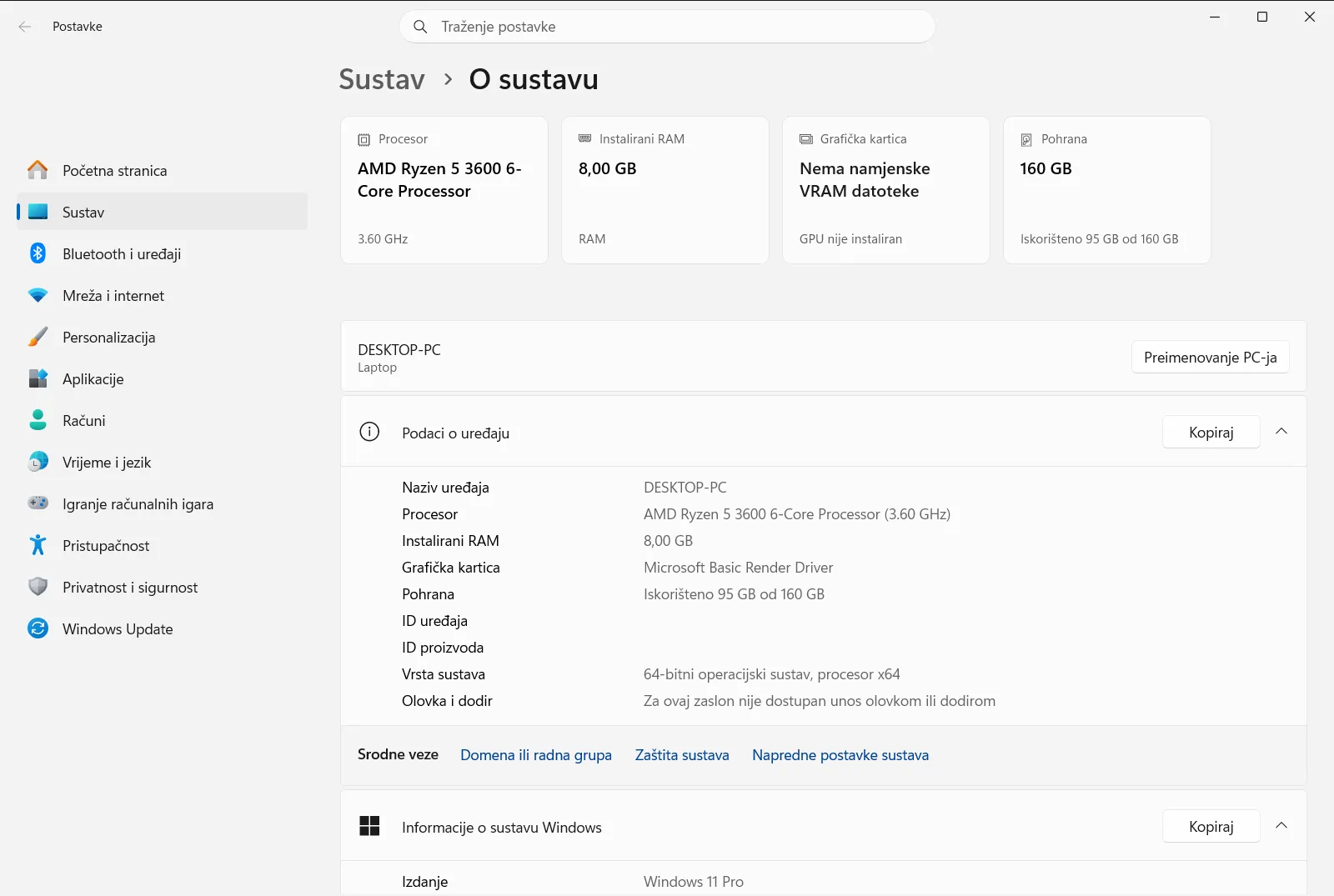Click the Privatnost i sigurnost shield icon
This screenshot has height=896, width=1334.
pos(38,587)
